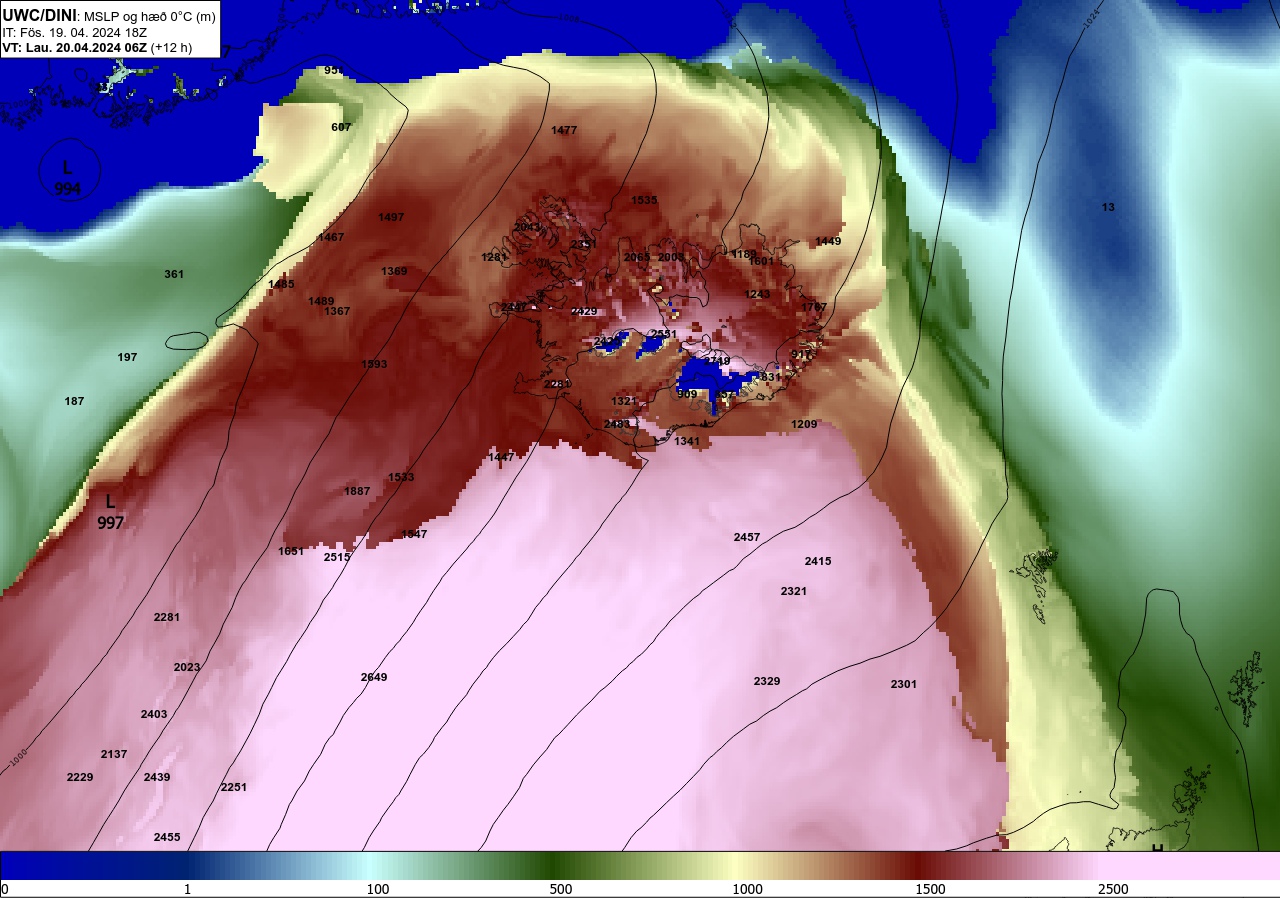Click the 1341 height value
Screen dimensions: 1280x898
click(x=687, y=441)
